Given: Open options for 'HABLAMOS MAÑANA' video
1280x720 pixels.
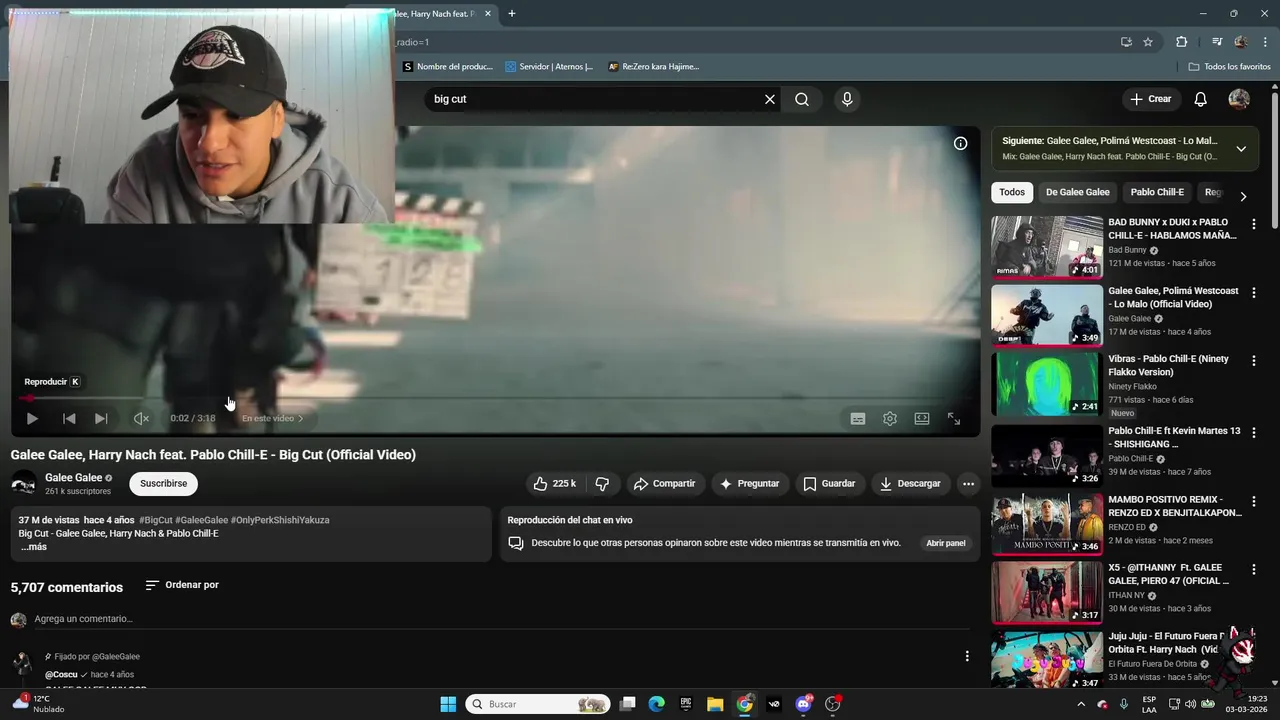Looking at the screenshot, I should click(x=1254, y=224).
